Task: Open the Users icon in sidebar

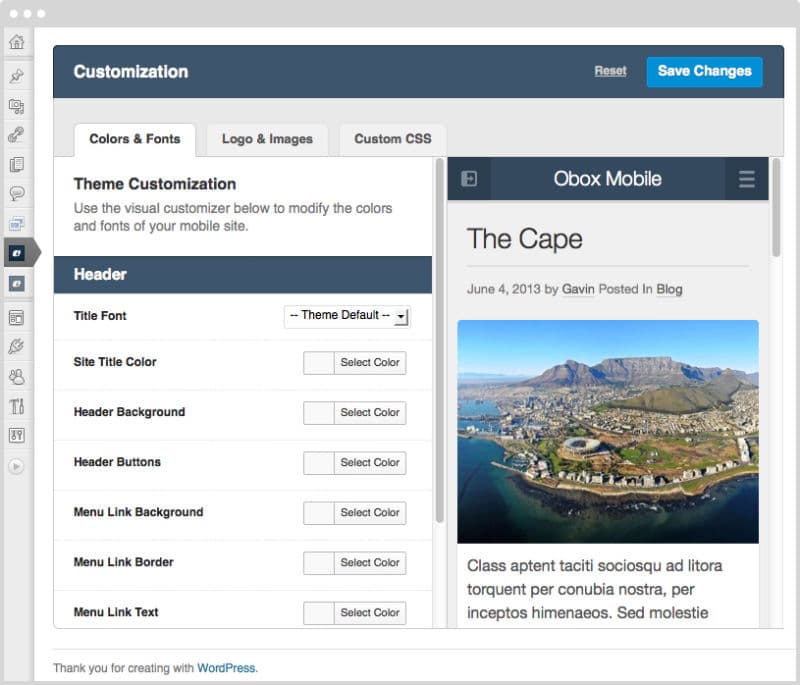Action: point(16,377)
